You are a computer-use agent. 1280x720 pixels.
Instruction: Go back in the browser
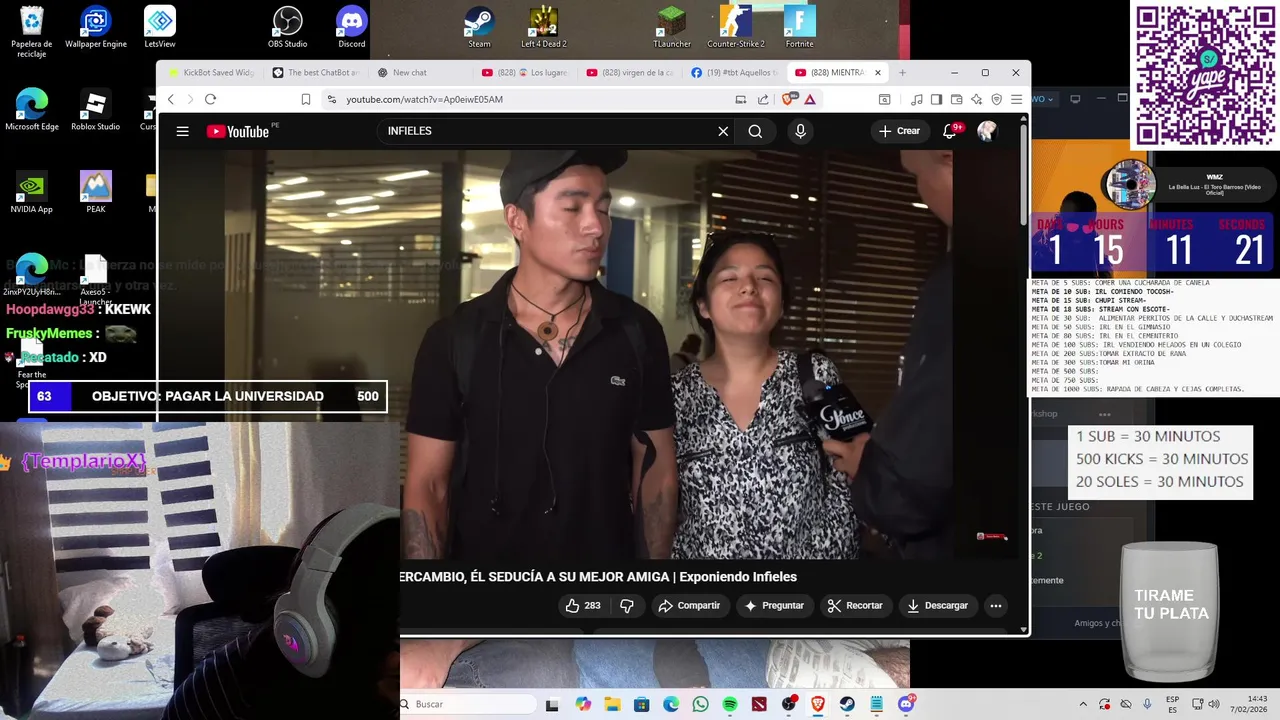[x=171, y=99]
